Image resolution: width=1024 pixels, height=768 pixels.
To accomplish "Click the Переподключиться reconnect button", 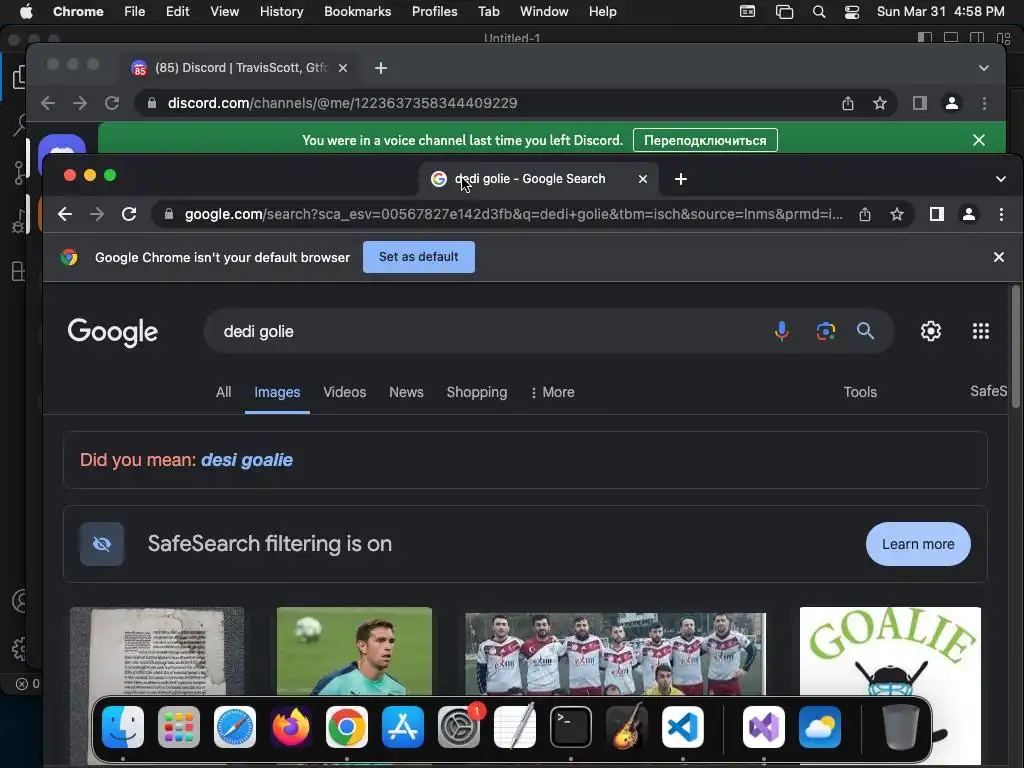I will click(705, 140).
